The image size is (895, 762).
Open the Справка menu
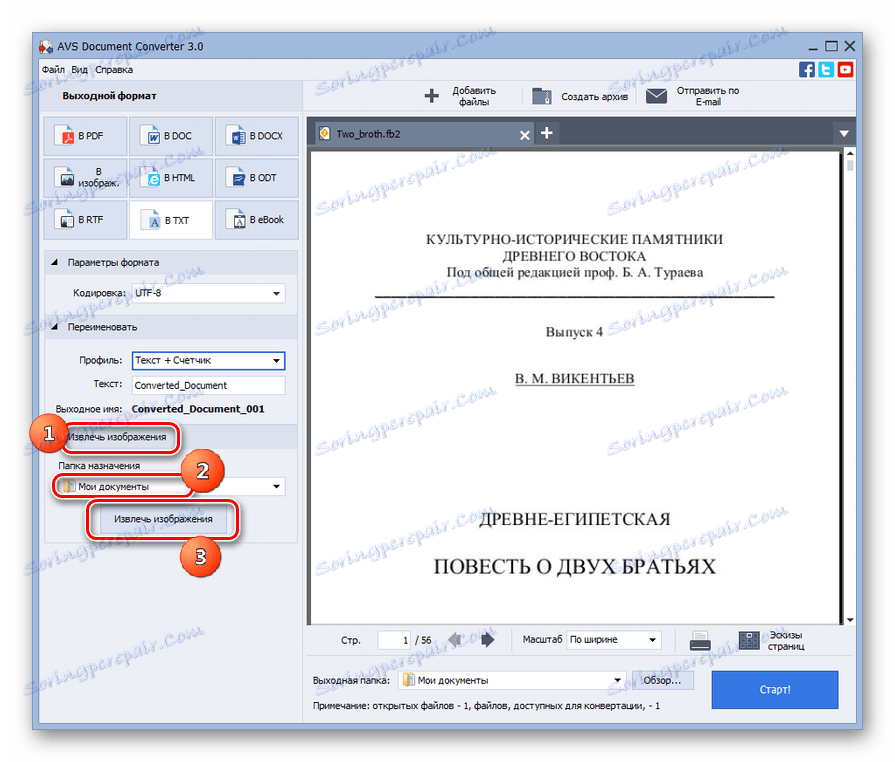pos(114,70)
